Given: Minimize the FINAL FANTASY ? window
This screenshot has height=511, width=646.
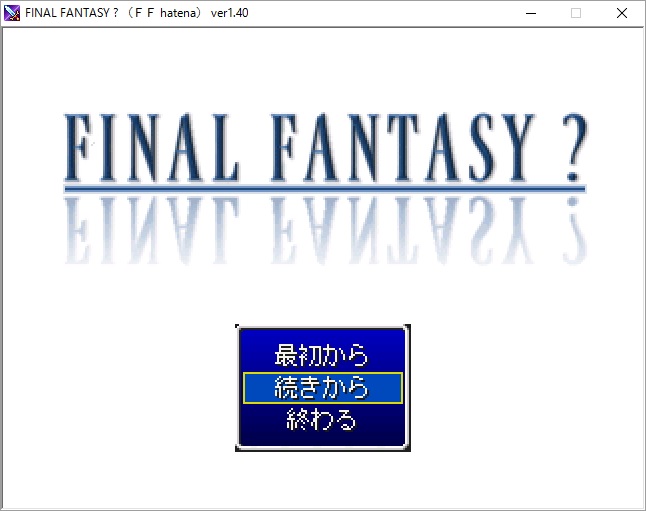Looking at the screenshot, I should click(531, 13).
